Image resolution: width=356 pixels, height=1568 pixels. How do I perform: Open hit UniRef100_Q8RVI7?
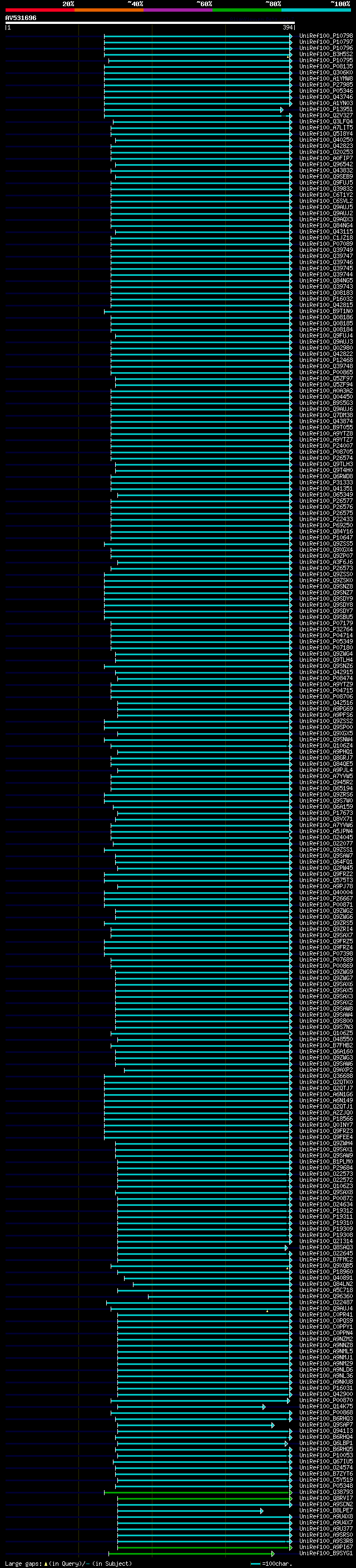(325, 1498)
